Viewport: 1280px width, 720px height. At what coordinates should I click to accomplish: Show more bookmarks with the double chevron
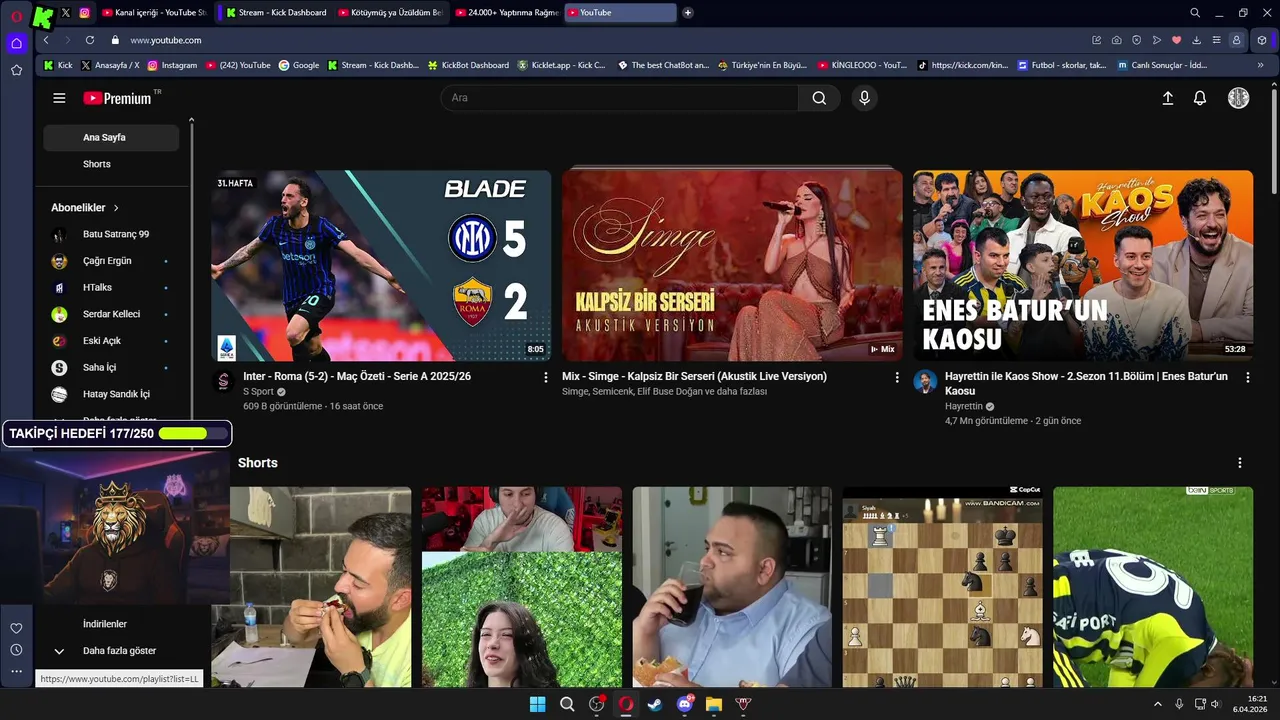(1260, 65)
